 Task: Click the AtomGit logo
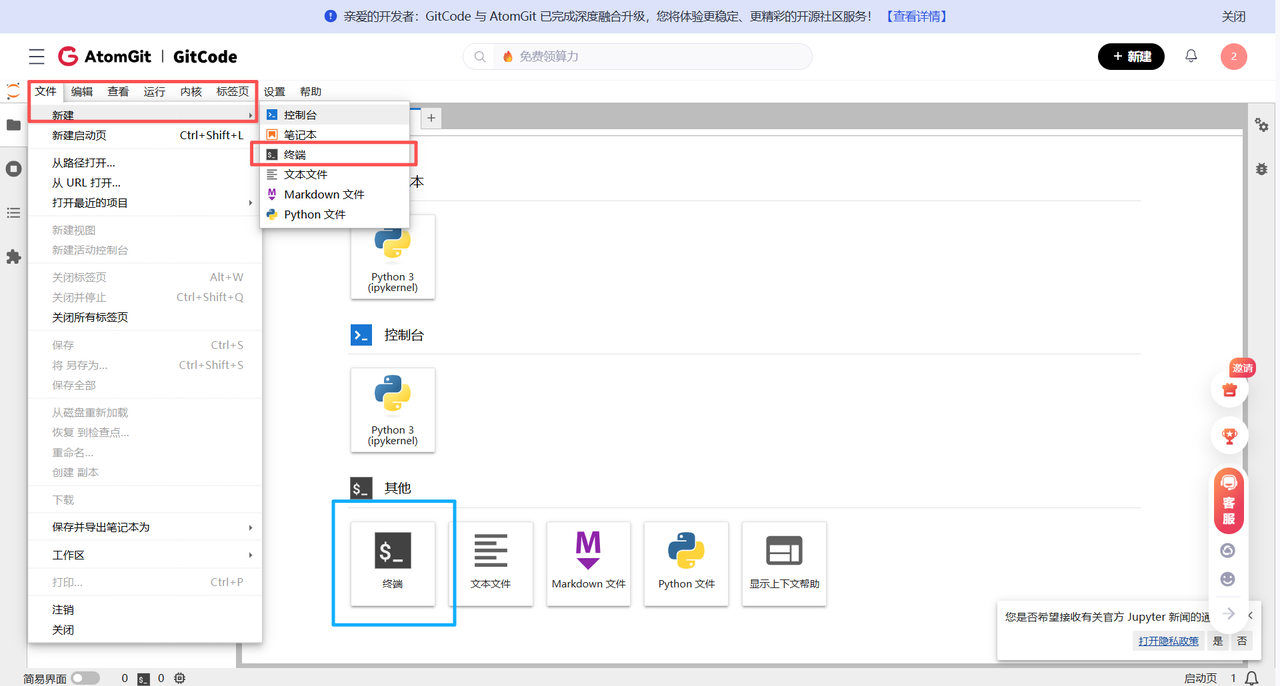105,57
